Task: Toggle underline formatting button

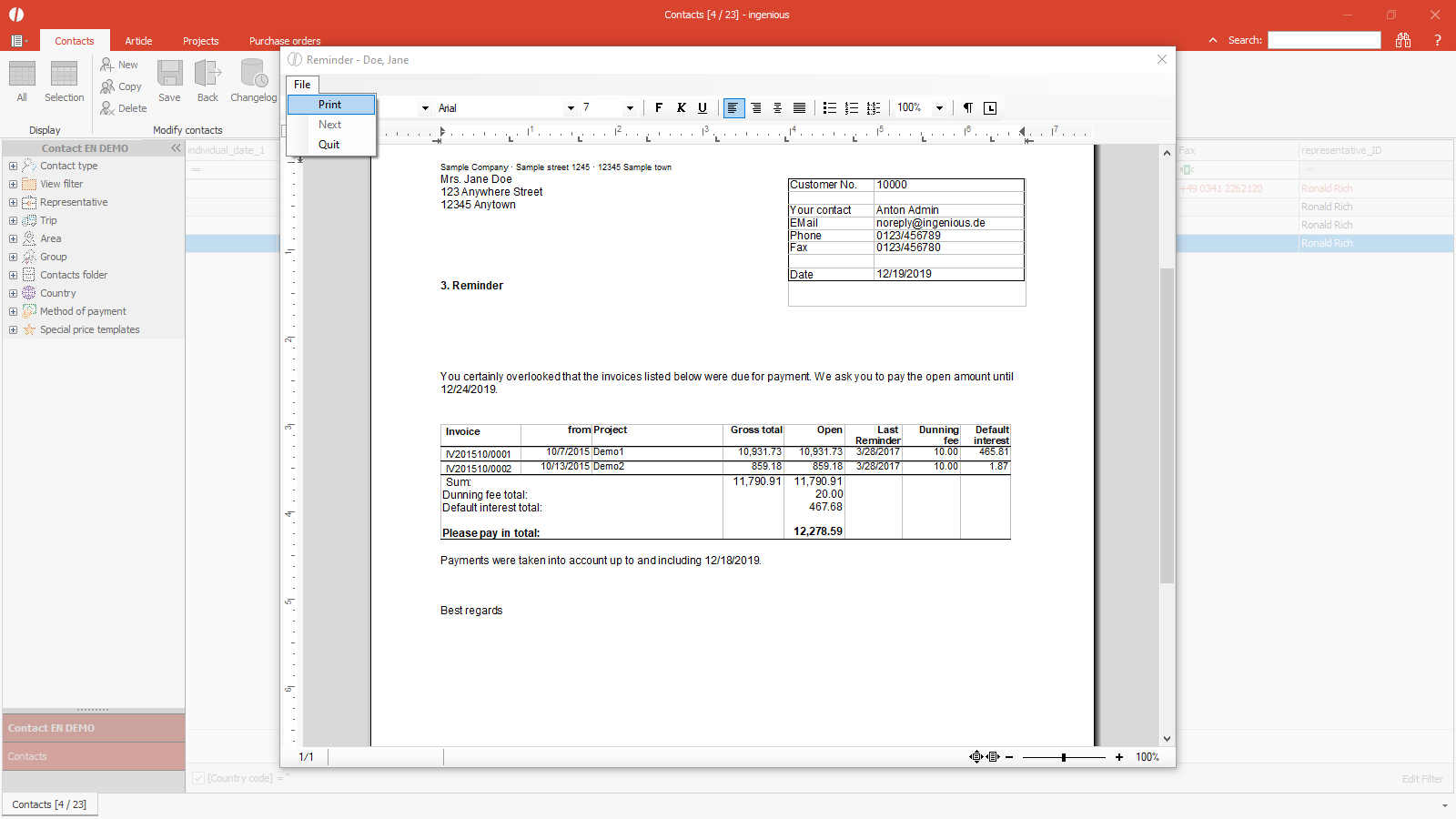Action: pyautogui.click(x=703, y=107)
